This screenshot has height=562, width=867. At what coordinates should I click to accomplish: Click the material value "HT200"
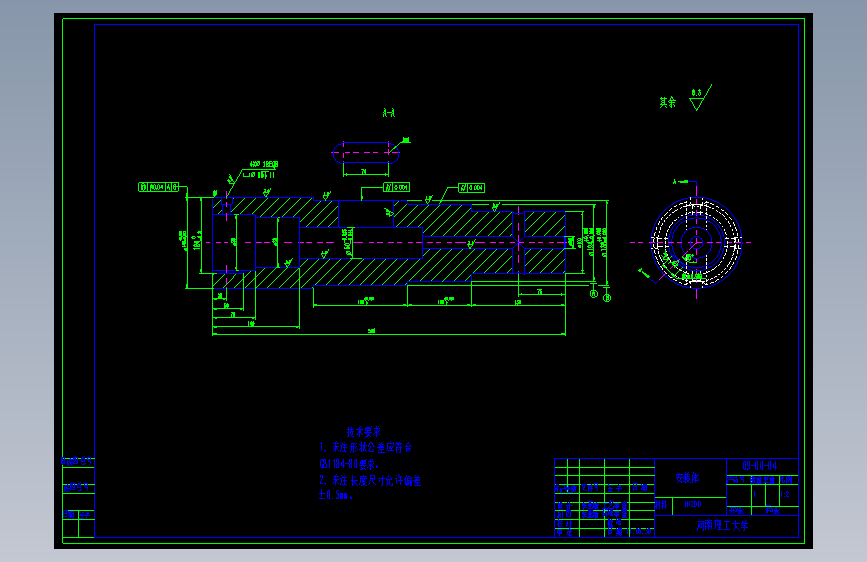(692, 504)
